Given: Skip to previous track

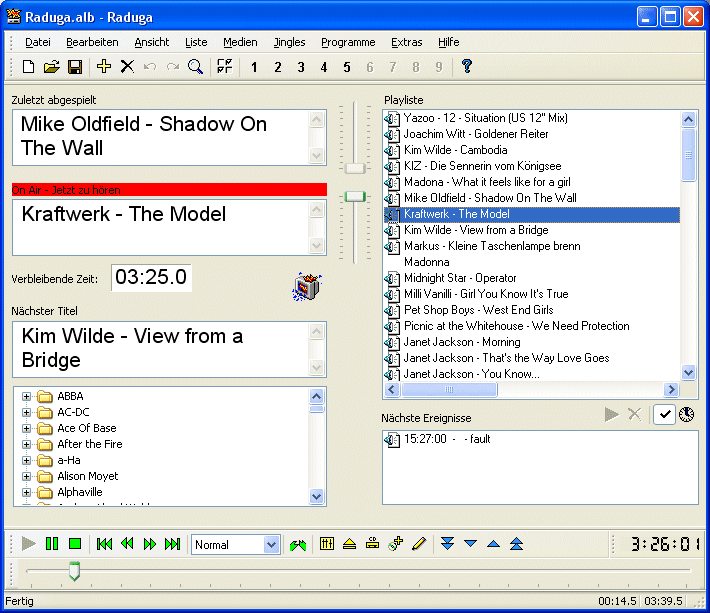Looking at the screenshot, I should (104, 544).
